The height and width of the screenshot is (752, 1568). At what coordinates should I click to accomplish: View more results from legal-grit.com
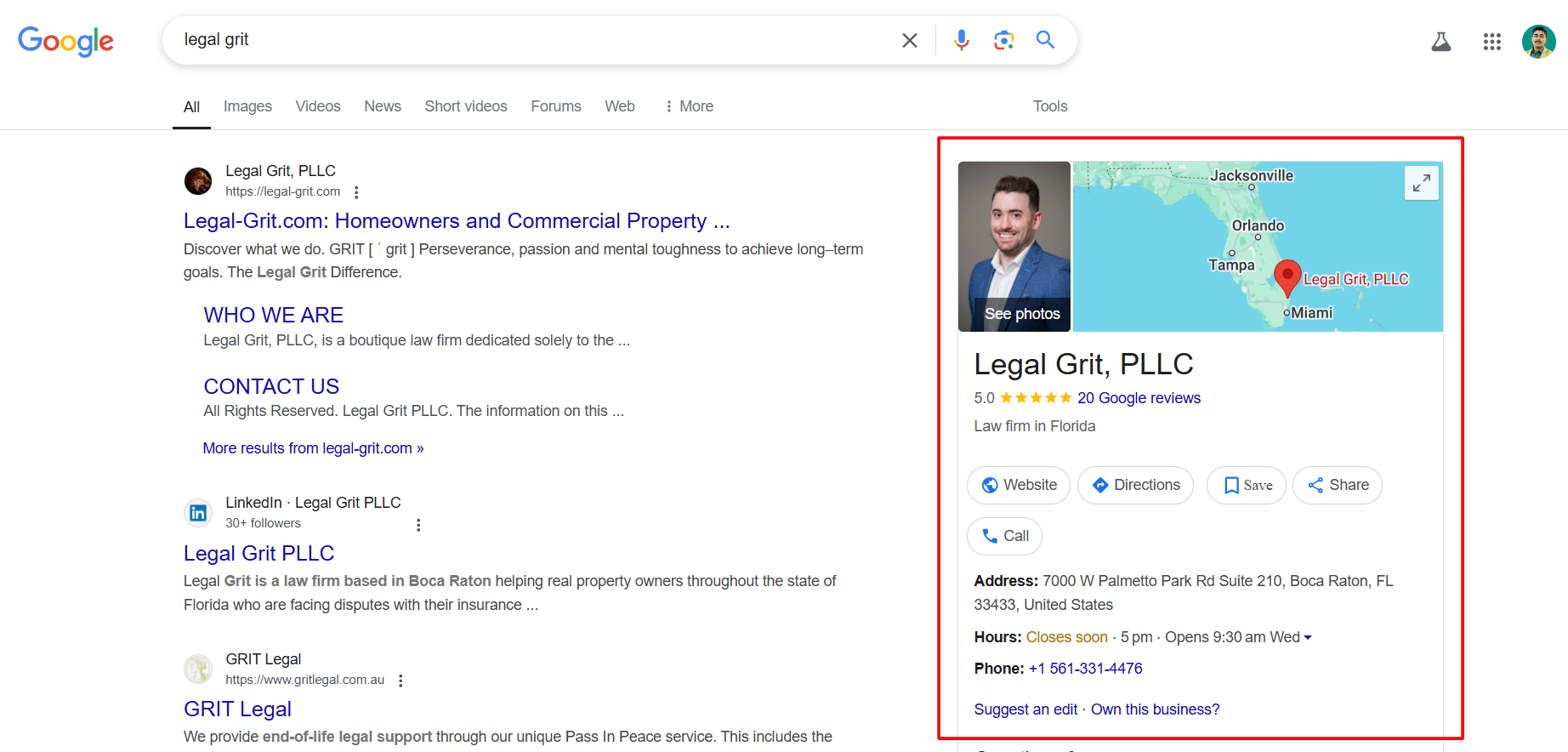pyautogui.click(x=313, y=448)
